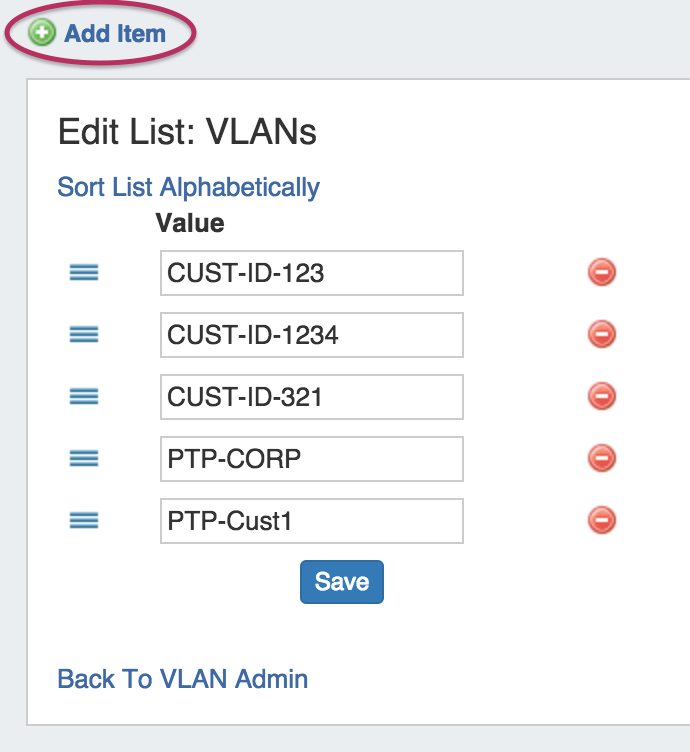Click drag handle beside CUST-ID-1234

point(84,334)
